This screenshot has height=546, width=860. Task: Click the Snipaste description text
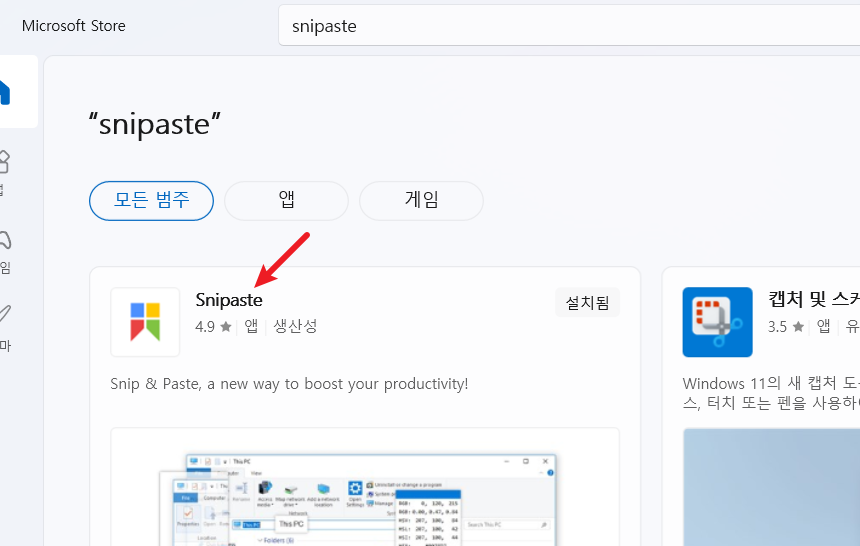point(289,384)
